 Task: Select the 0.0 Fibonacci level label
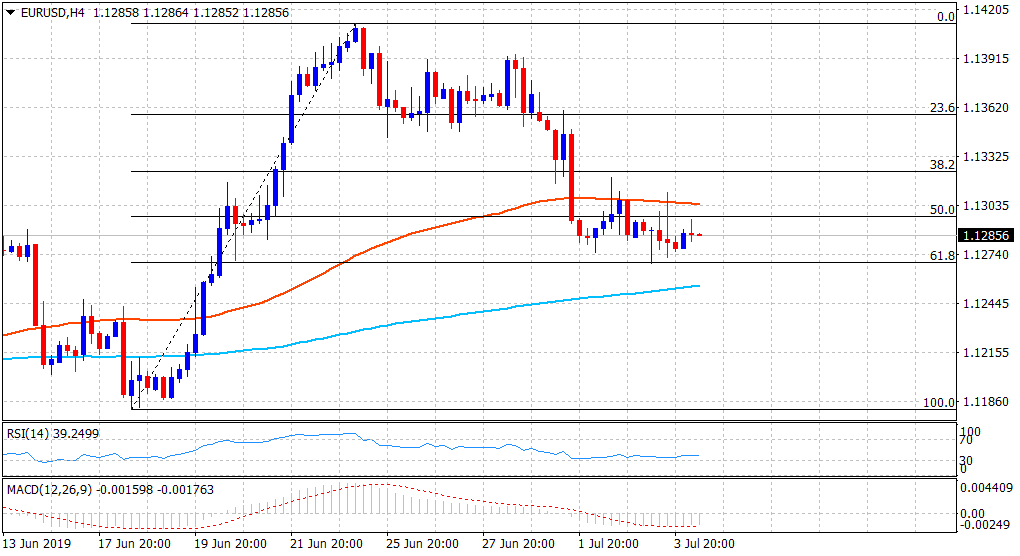pos(945,17)
